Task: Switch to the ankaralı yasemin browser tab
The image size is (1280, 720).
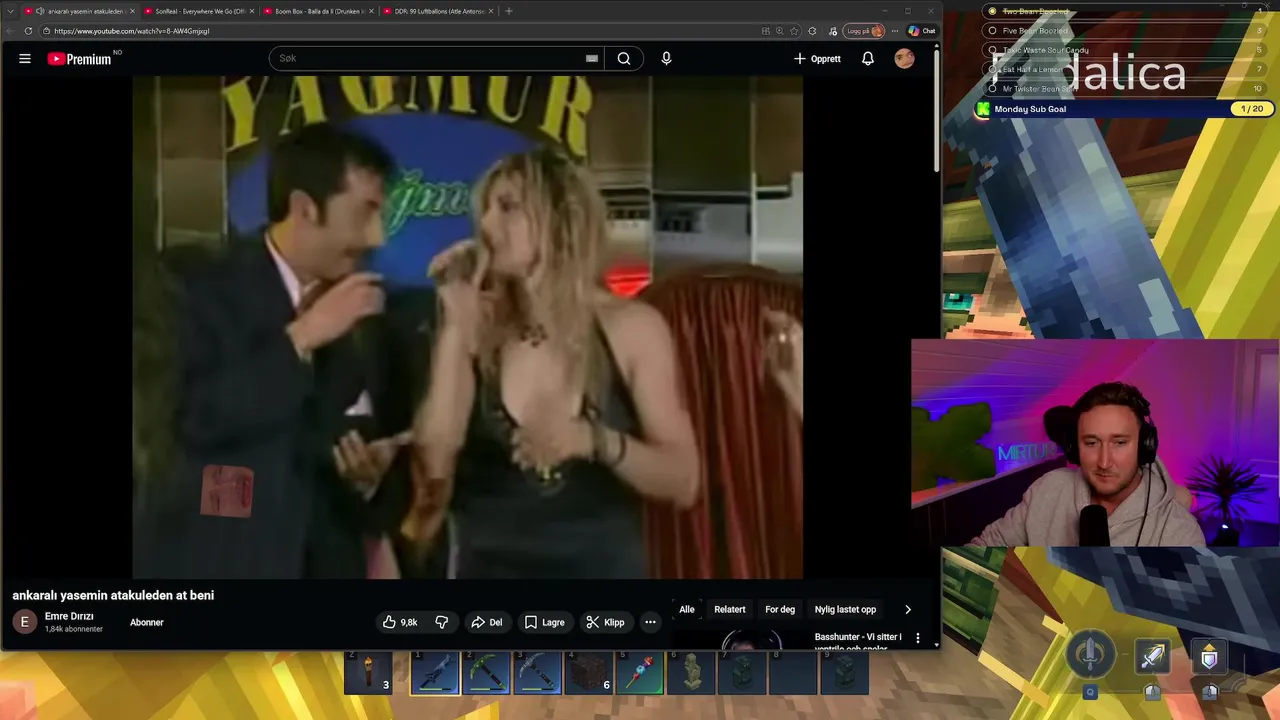Action: click(x=79, y=11)
